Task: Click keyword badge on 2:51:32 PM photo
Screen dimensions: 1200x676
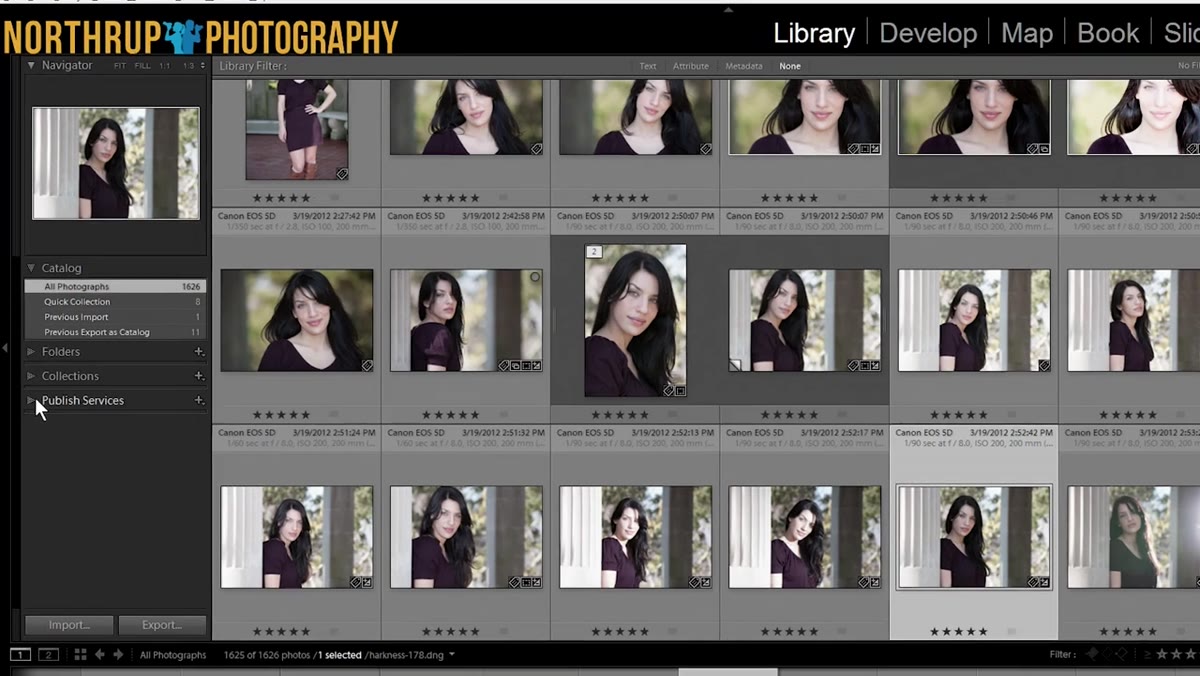Action: coord(514,582)
